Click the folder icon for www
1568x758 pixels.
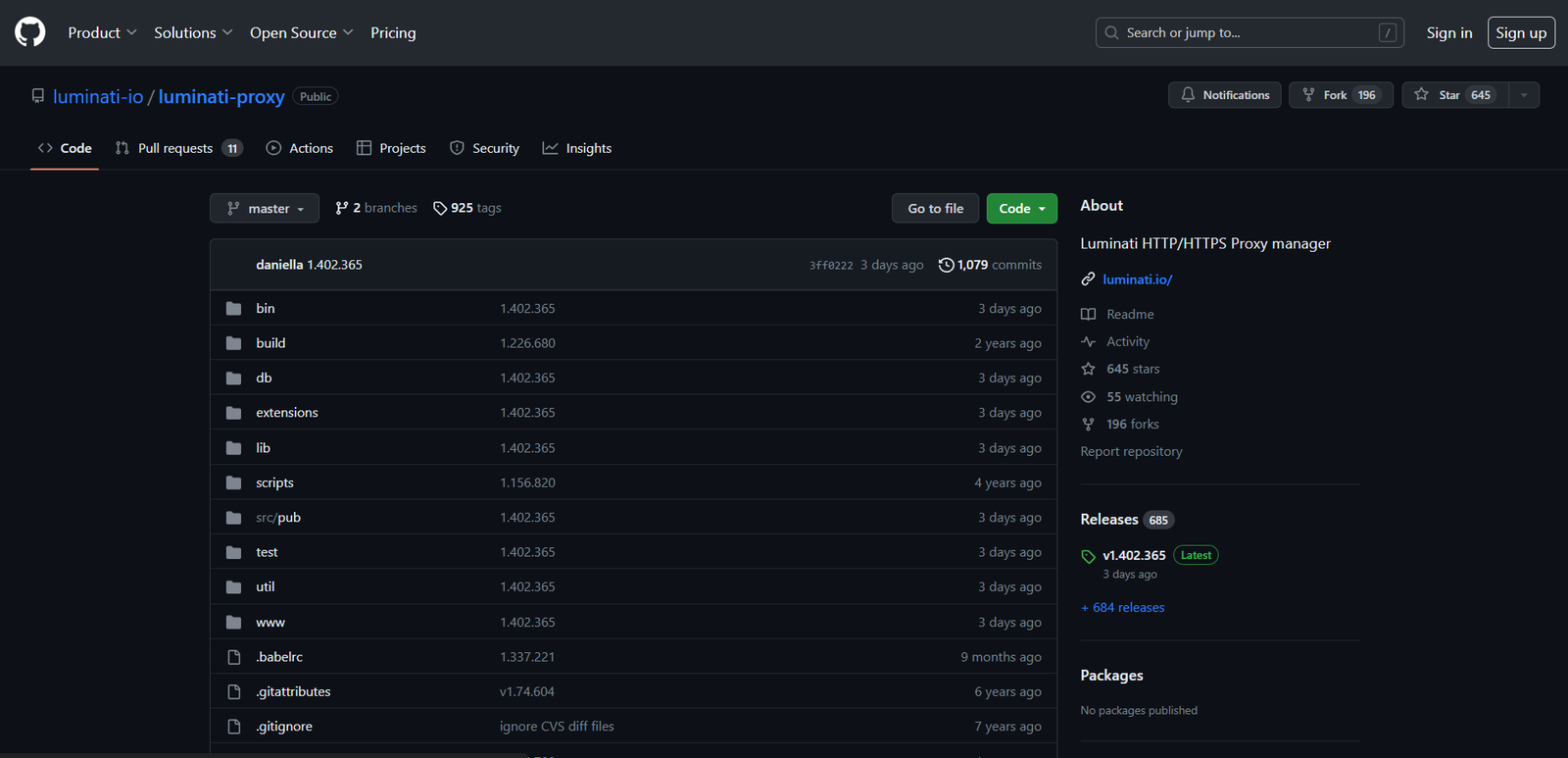pyautogui.click(x=233, y=623)
